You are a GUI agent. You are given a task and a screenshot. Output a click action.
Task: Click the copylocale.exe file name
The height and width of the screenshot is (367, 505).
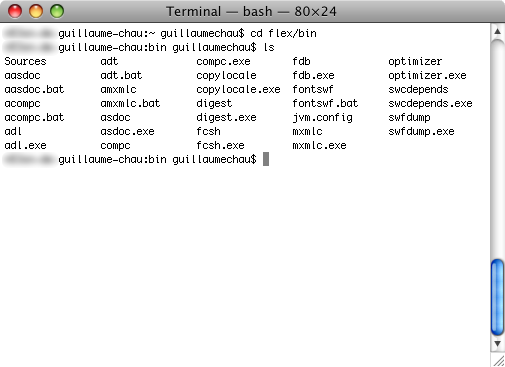[238, 90]
